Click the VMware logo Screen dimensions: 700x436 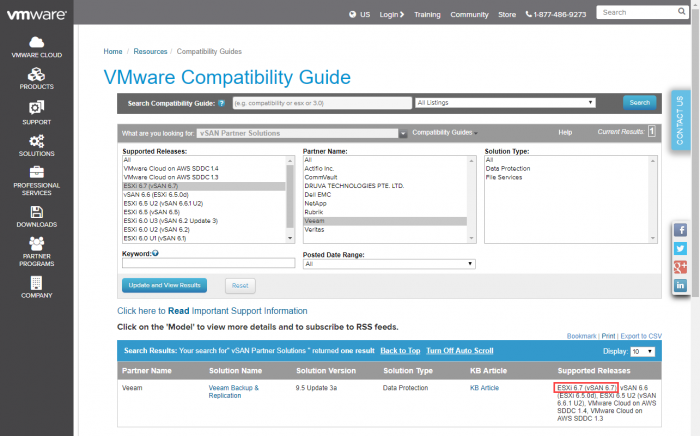(x=37, y=15)
